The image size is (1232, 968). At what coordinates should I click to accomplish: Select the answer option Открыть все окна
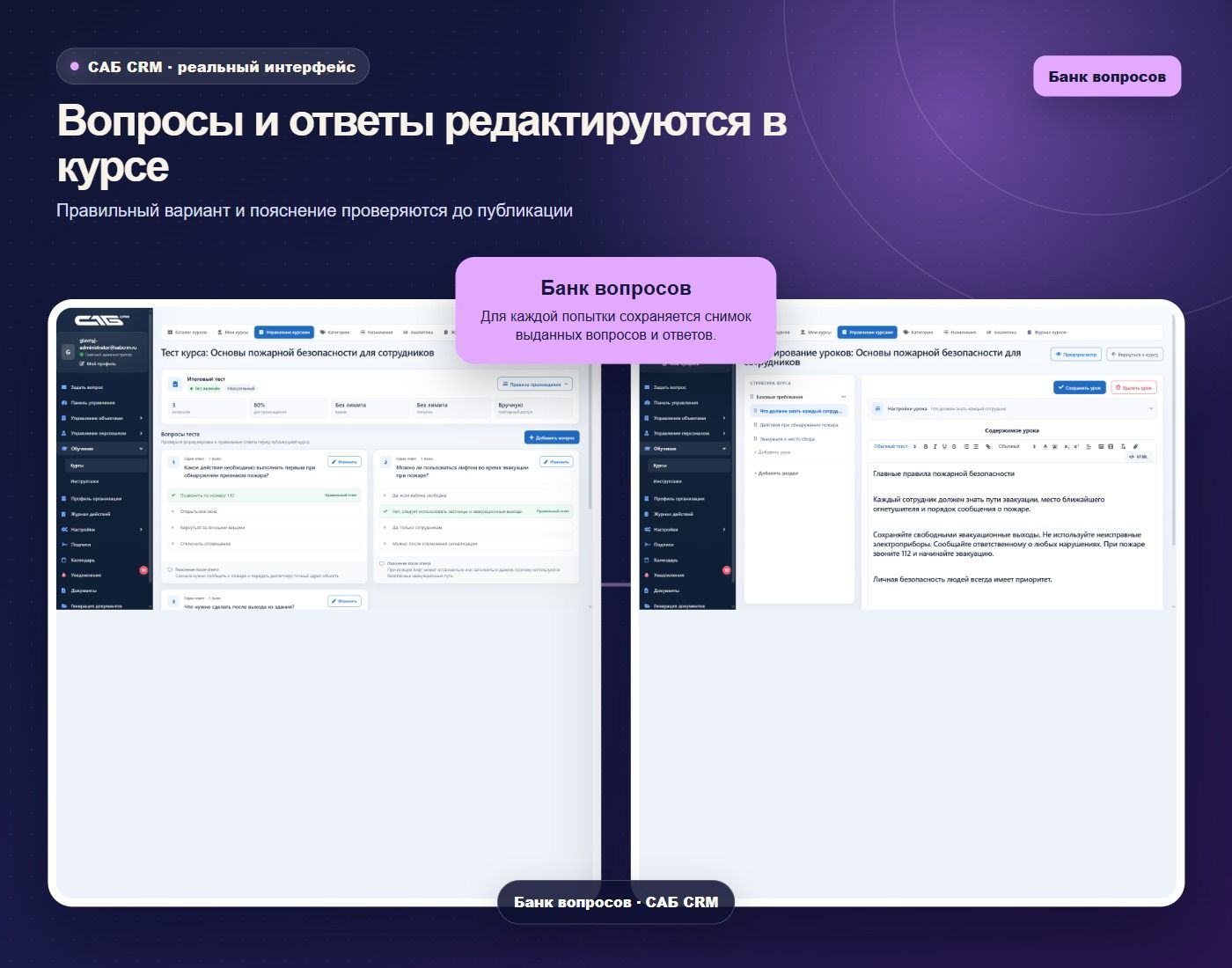265,511
